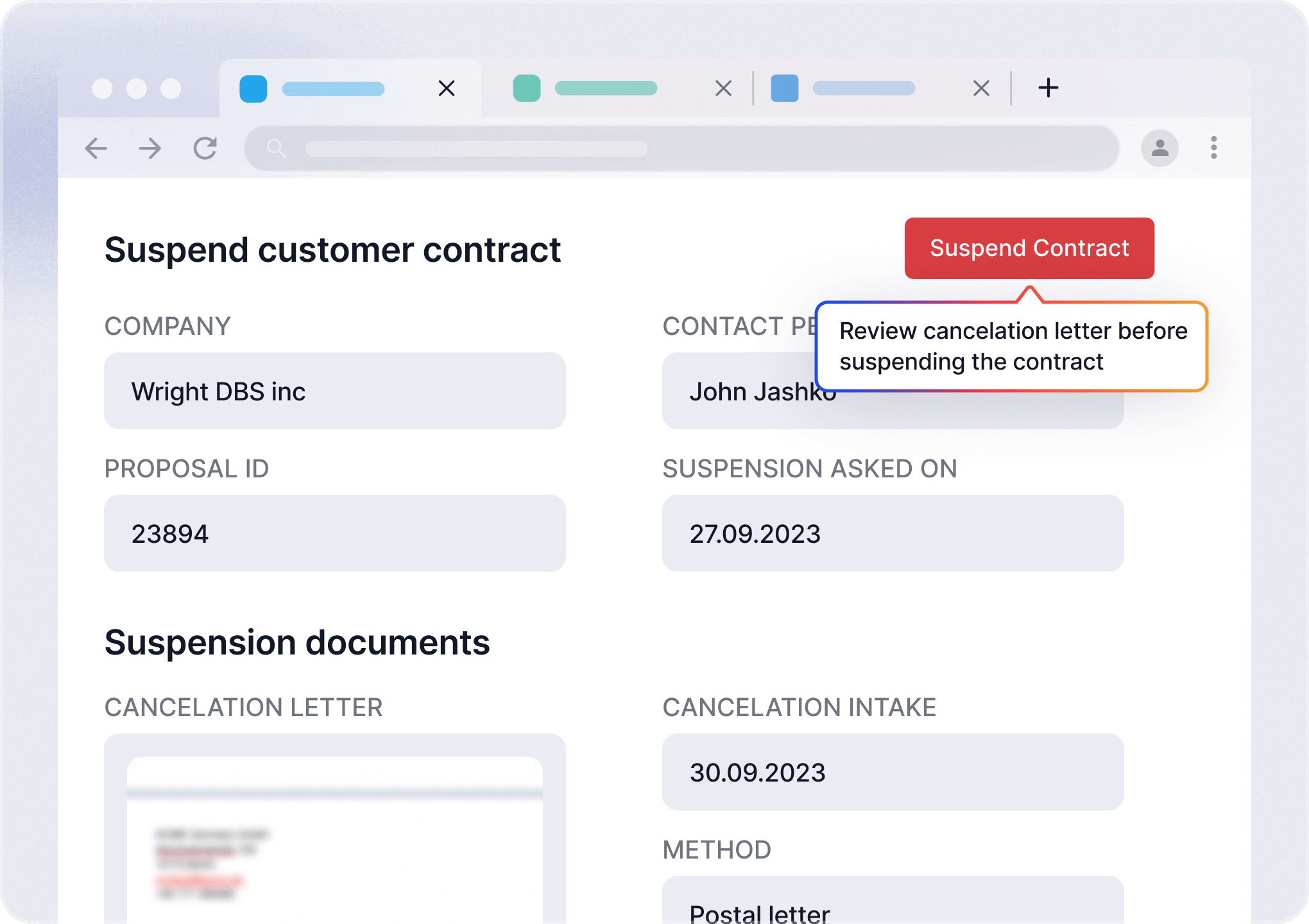This screenshot has height=924, width=1309.
Task: Switch to the third light-blue tab
Action: tap(863, 89)
